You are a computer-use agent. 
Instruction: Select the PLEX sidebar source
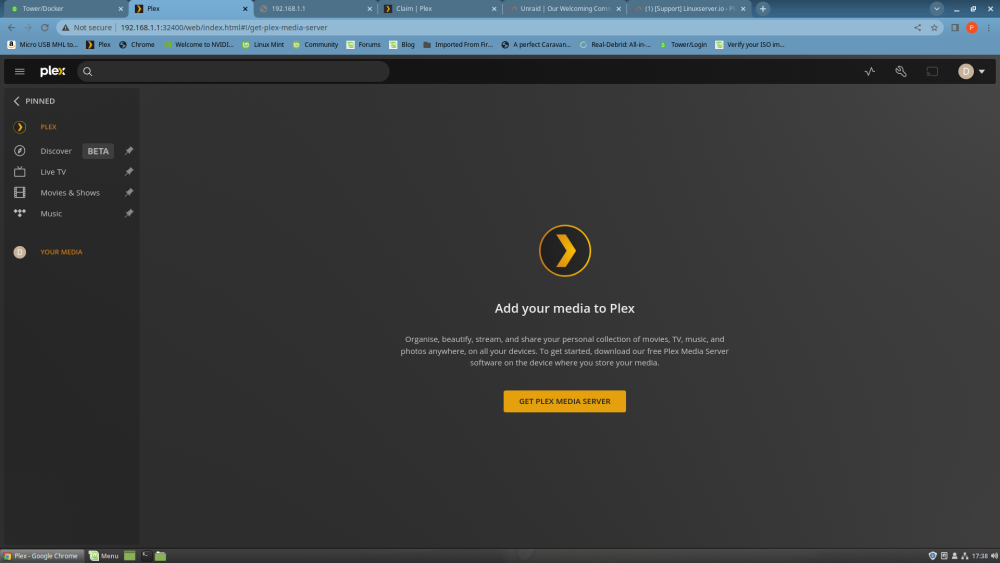click(x=48, y=127)
